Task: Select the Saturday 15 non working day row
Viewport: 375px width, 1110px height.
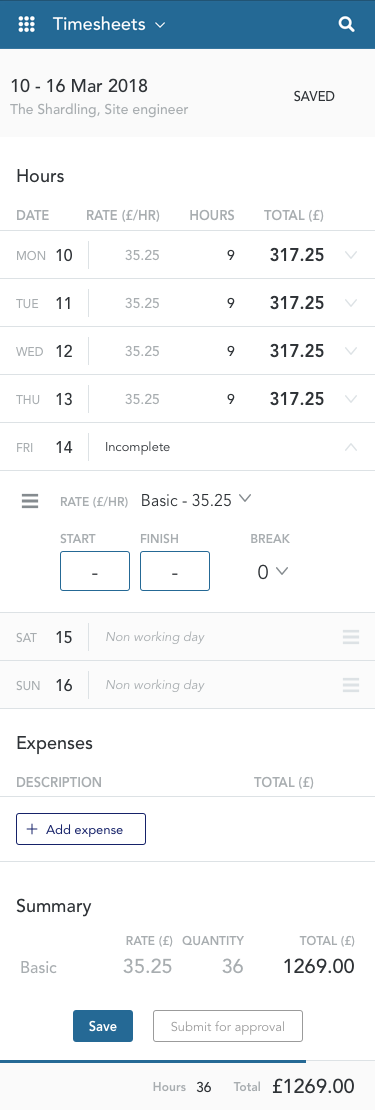Action: (188, 636)
